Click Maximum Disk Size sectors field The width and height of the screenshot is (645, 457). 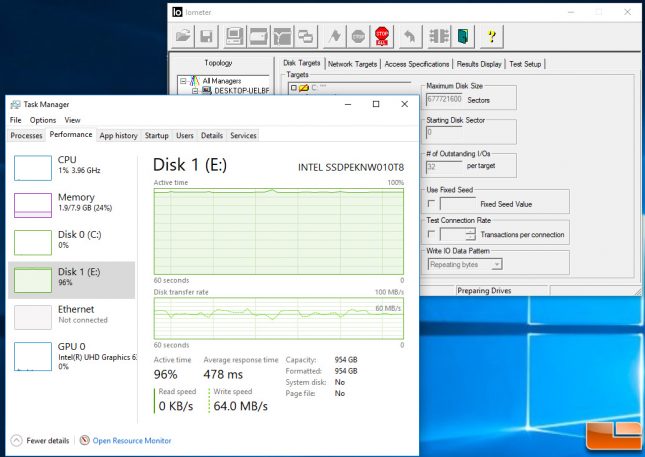click(444, 100)
